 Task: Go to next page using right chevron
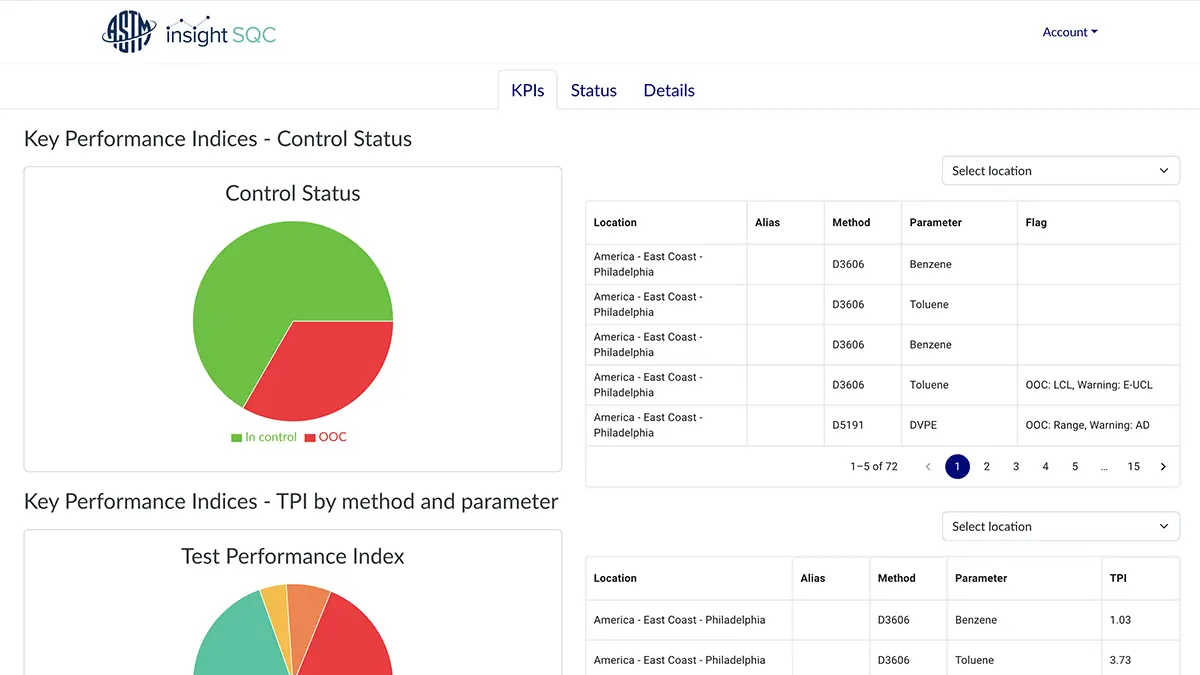(1163, 467)
